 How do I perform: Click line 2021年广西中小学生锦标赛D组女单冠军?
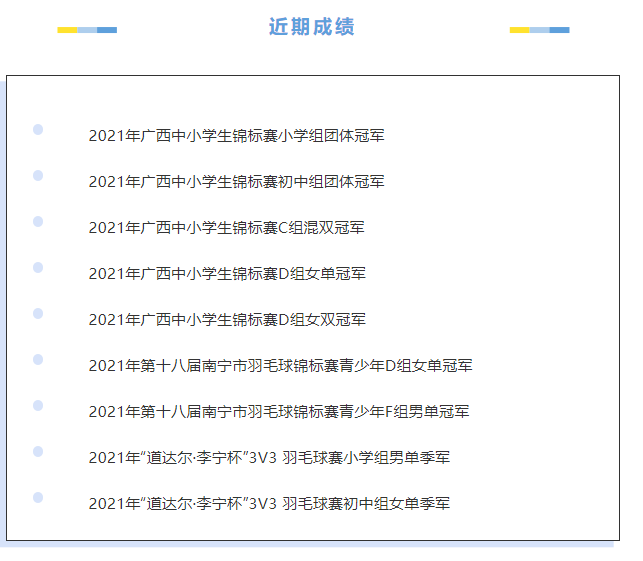(227, 274)
